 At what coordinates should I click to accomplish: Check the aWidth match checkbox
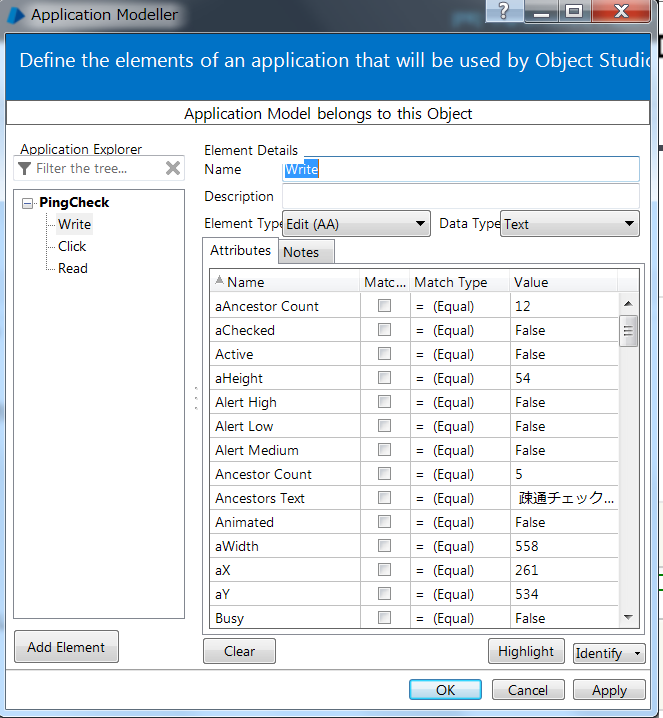pyautogui.click(x=385, y=546)
